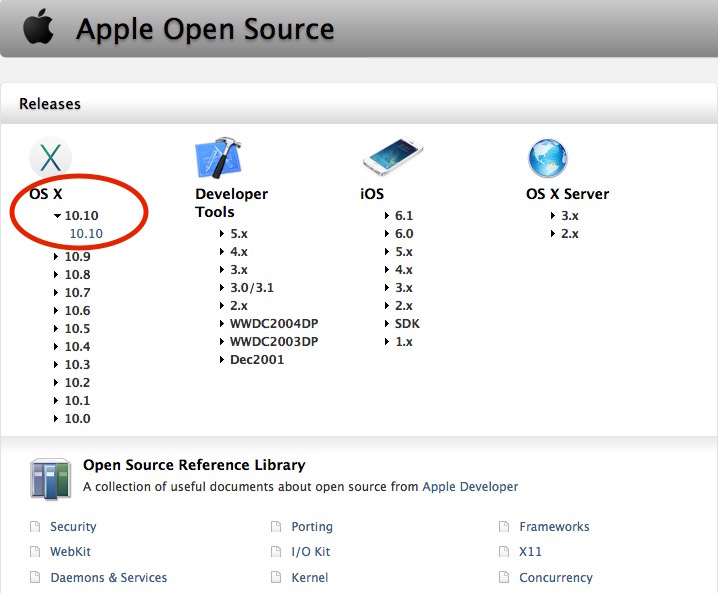Expand the OS X 10.2 releases
This screenshot has width=718, height=593.
point(56,382)
